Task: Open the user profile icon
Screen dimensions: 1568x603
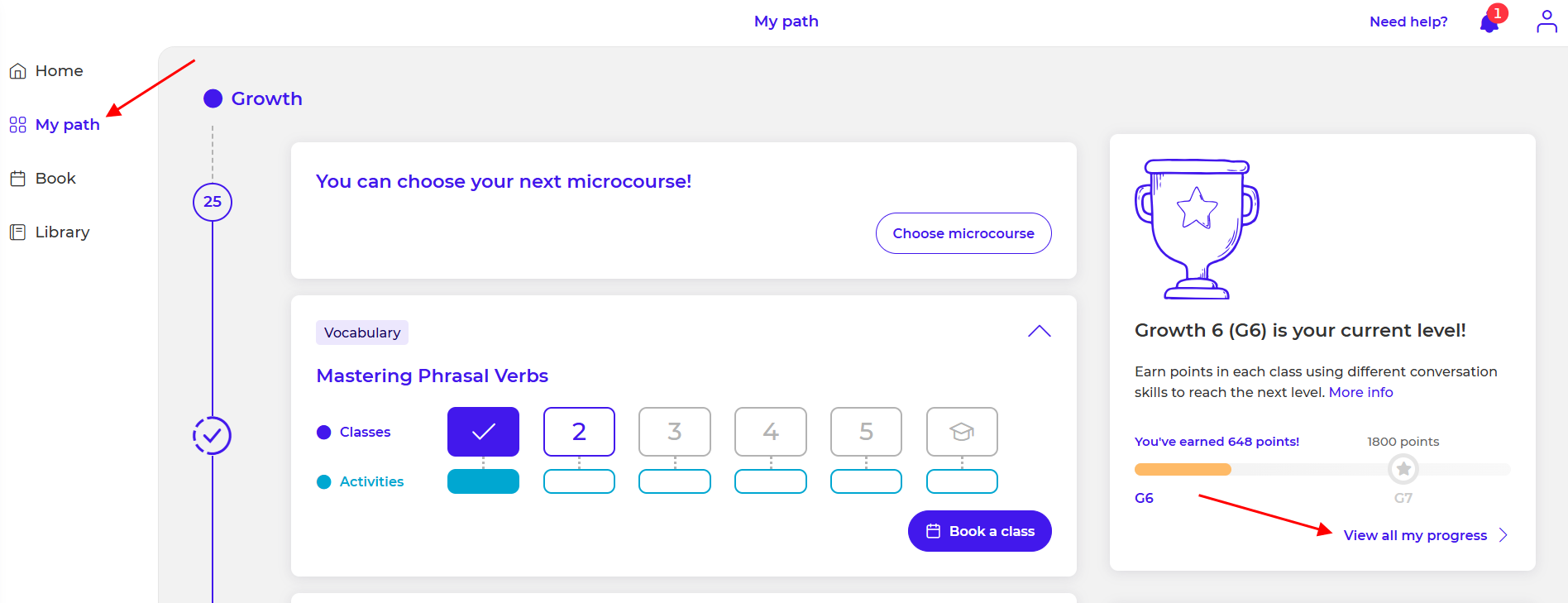Action: pos(1546,22)
